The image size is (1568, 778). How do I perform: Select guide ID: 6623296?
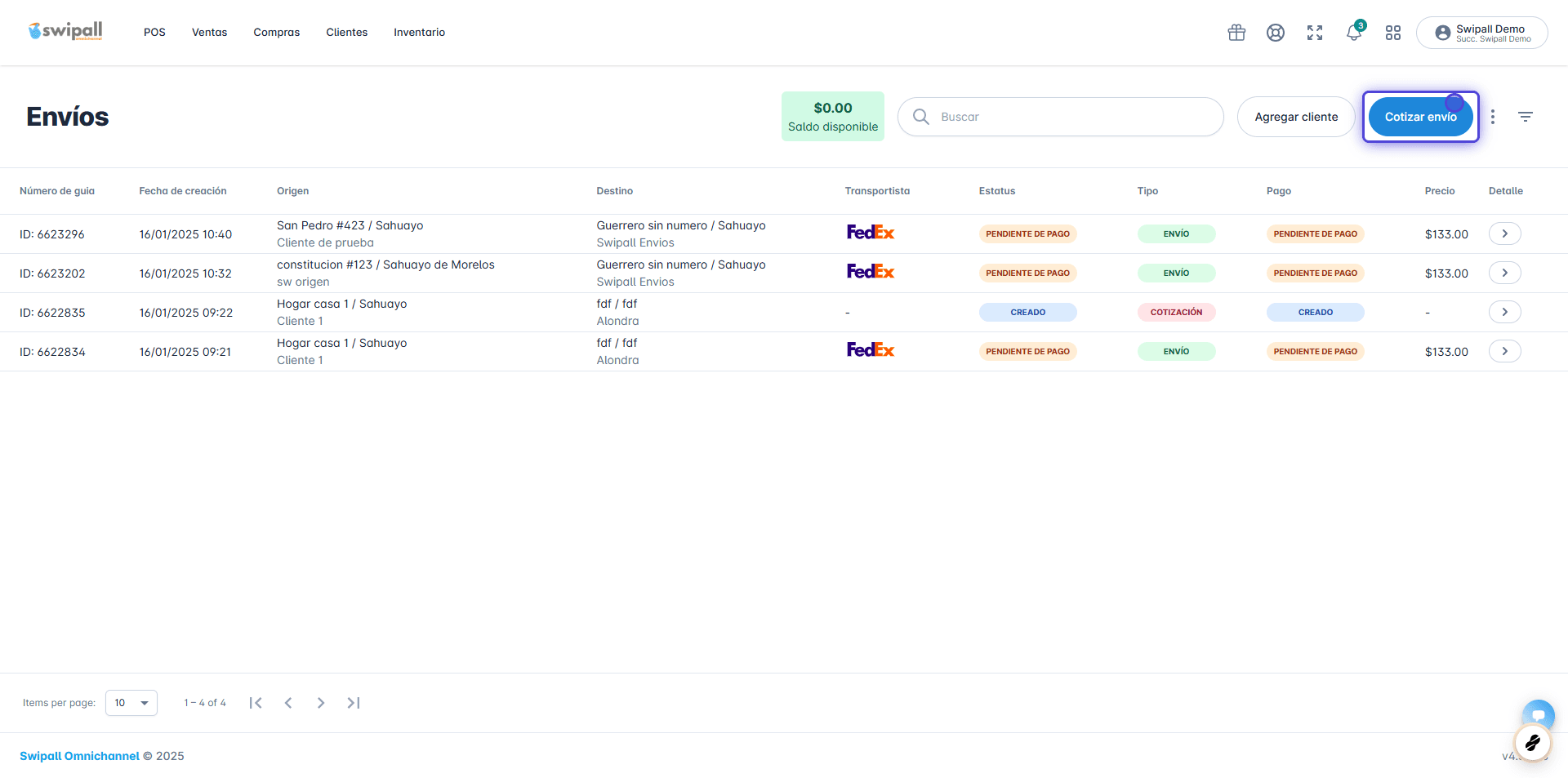pyautogui.click(x=52, y=234)
